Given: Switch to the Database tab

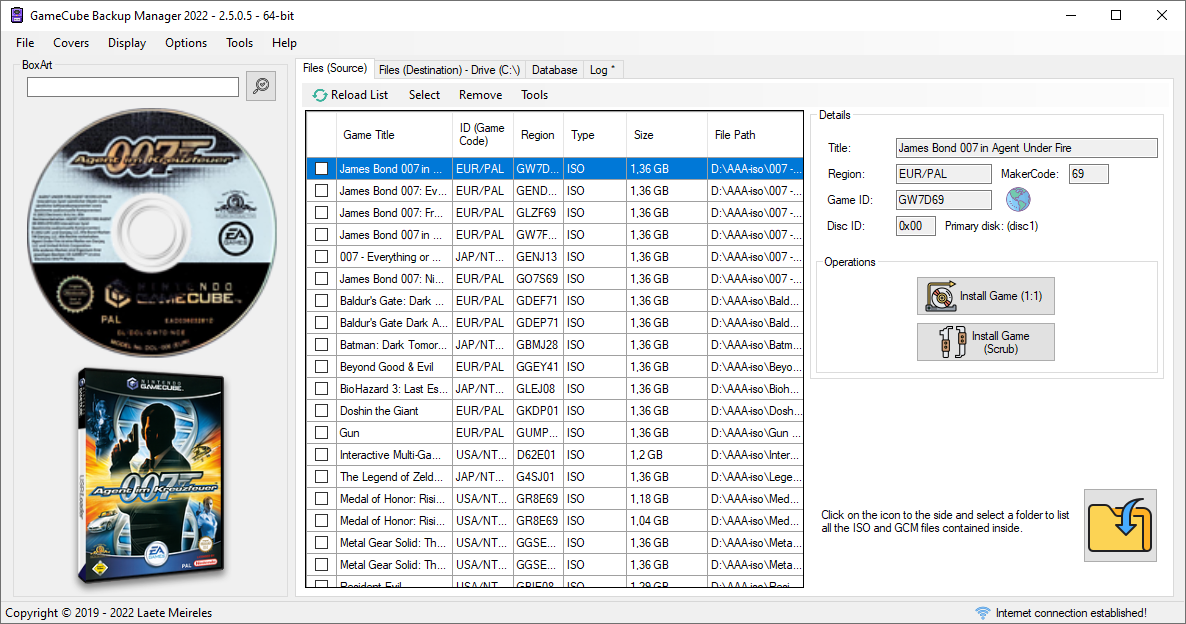Looking at the screenshot, I should [554, 70].
